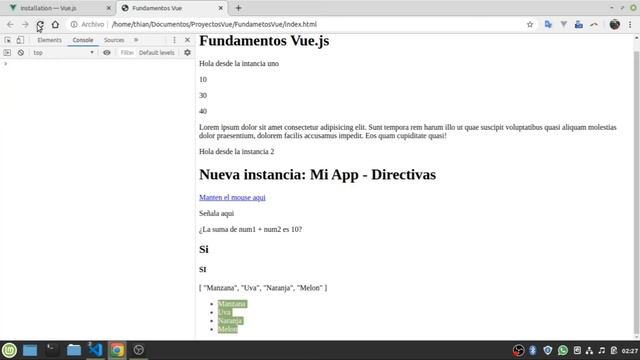Show more DevTools panels
Image resolution: width=640 pixels, height=360 pixels.
[136, 40]
